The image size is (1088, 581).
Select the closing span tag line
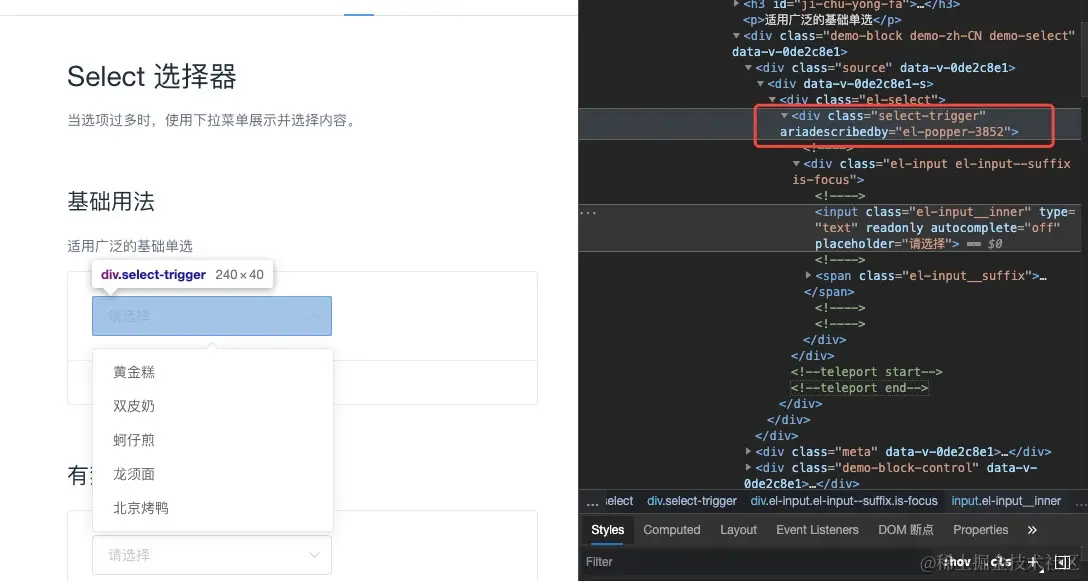click(828, 292)
